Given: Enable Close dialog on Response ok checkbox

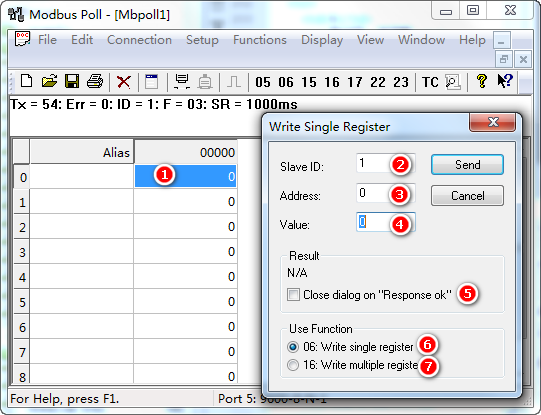Looking at the screenshot, I should click(293, 295).
